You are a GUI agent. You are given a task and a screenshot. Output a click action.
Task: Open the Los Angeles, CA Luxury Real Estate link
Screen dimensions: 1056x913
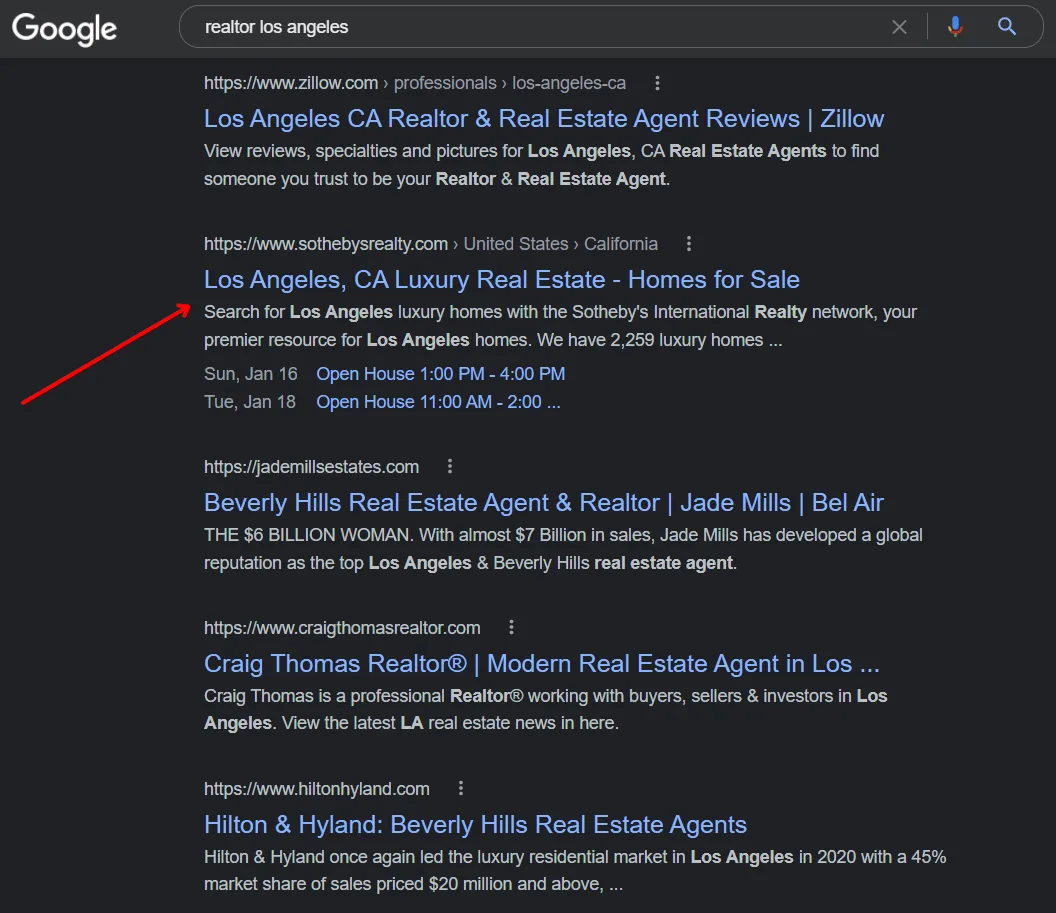(x=502, y=279)
